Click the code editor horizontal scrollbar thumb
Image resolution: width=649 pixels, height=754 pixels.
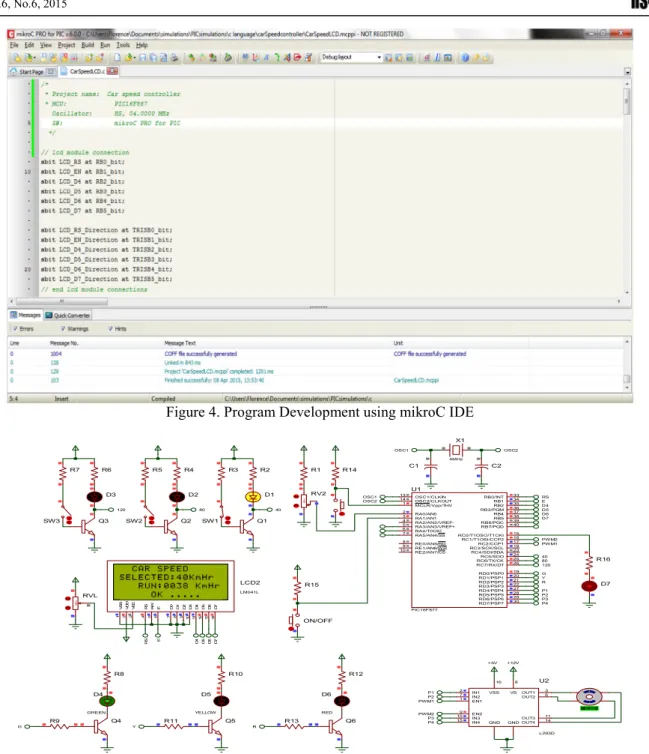pos(62,302)
